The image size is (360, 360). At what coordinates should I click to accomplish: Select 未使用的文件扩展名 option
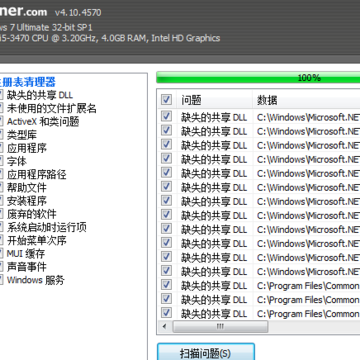tap(52, 108)
